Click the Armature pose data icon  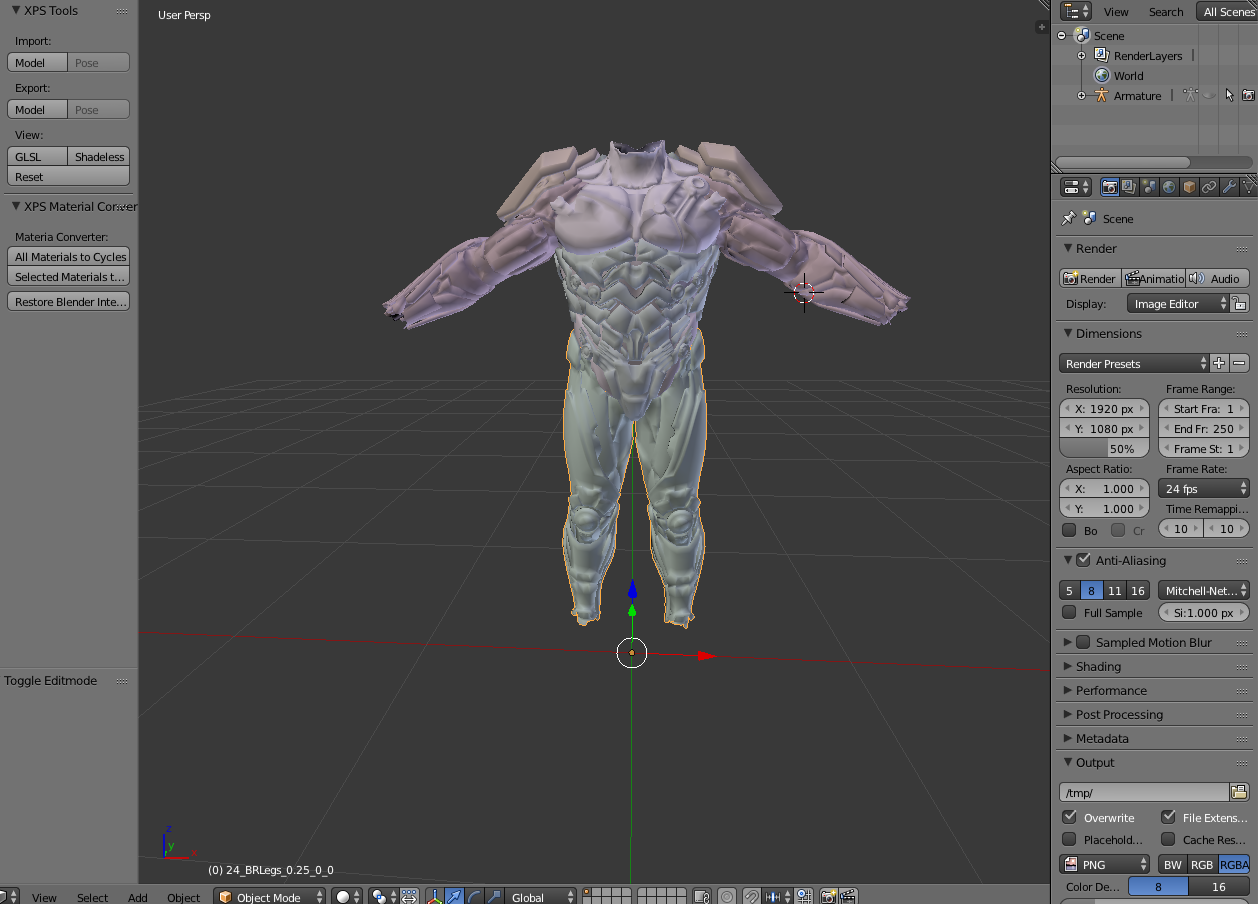(x=1190, y=95)
